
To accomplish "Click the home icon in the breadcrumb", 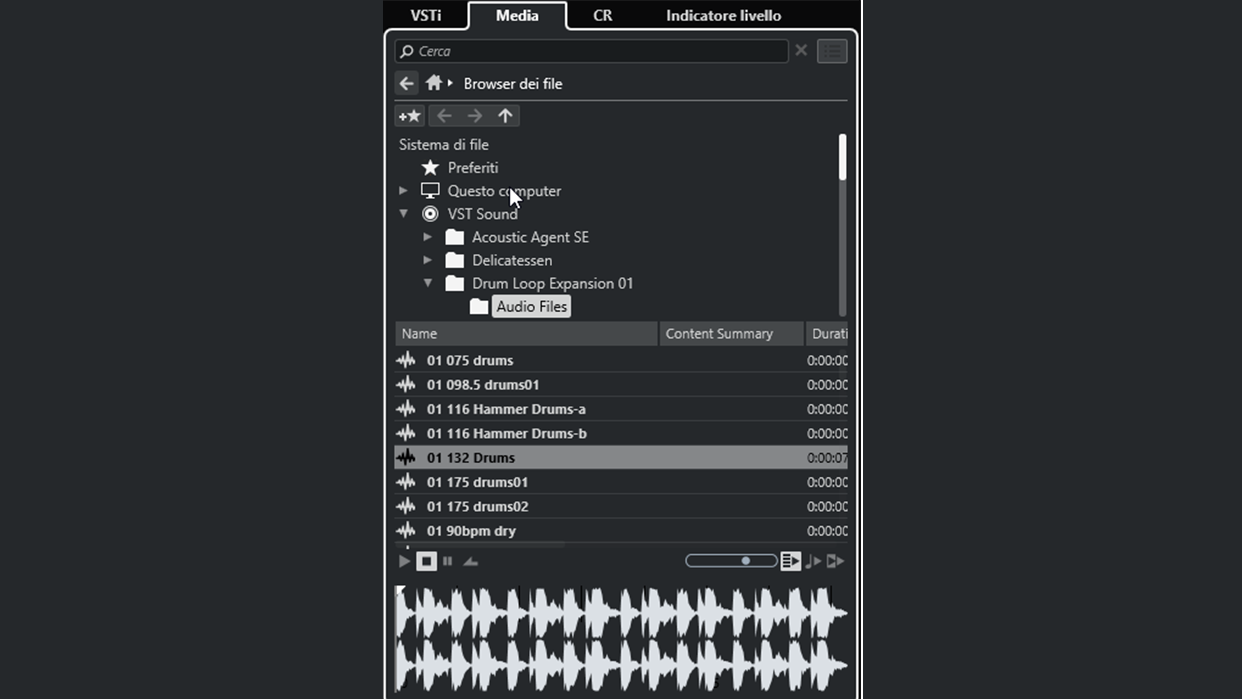I will click(433, 83).
